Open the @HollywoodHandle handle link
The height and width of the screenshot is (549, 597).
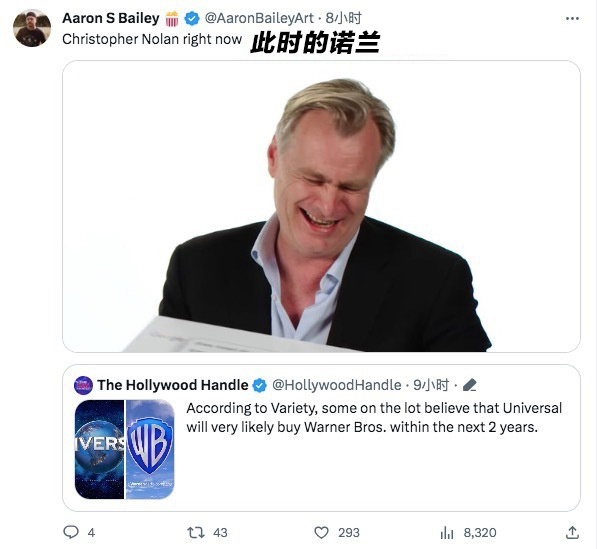coord(337,385)
